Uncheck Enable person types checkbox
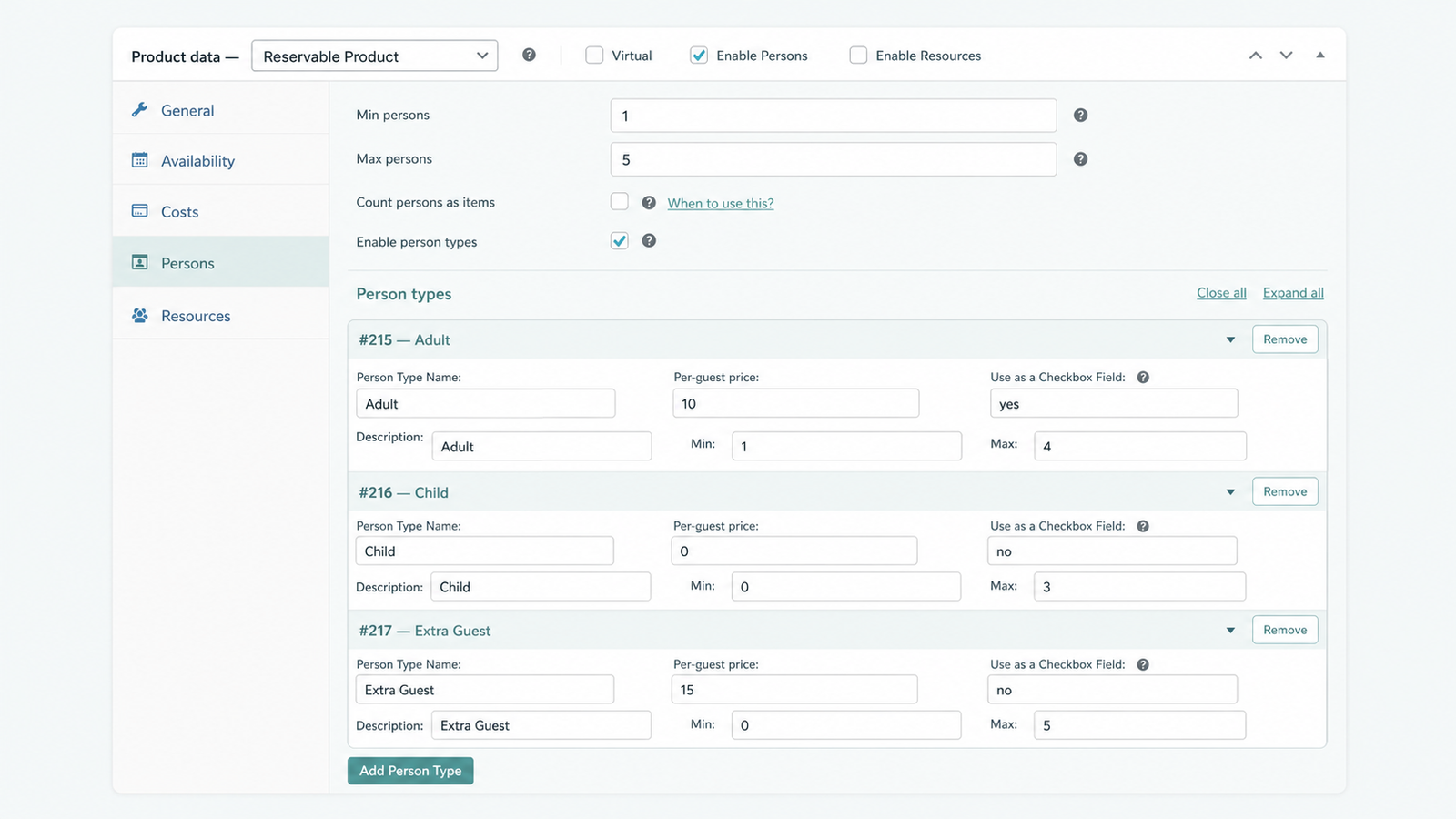The width and height of the screenshot is (1456, 819). click(620, 241)
